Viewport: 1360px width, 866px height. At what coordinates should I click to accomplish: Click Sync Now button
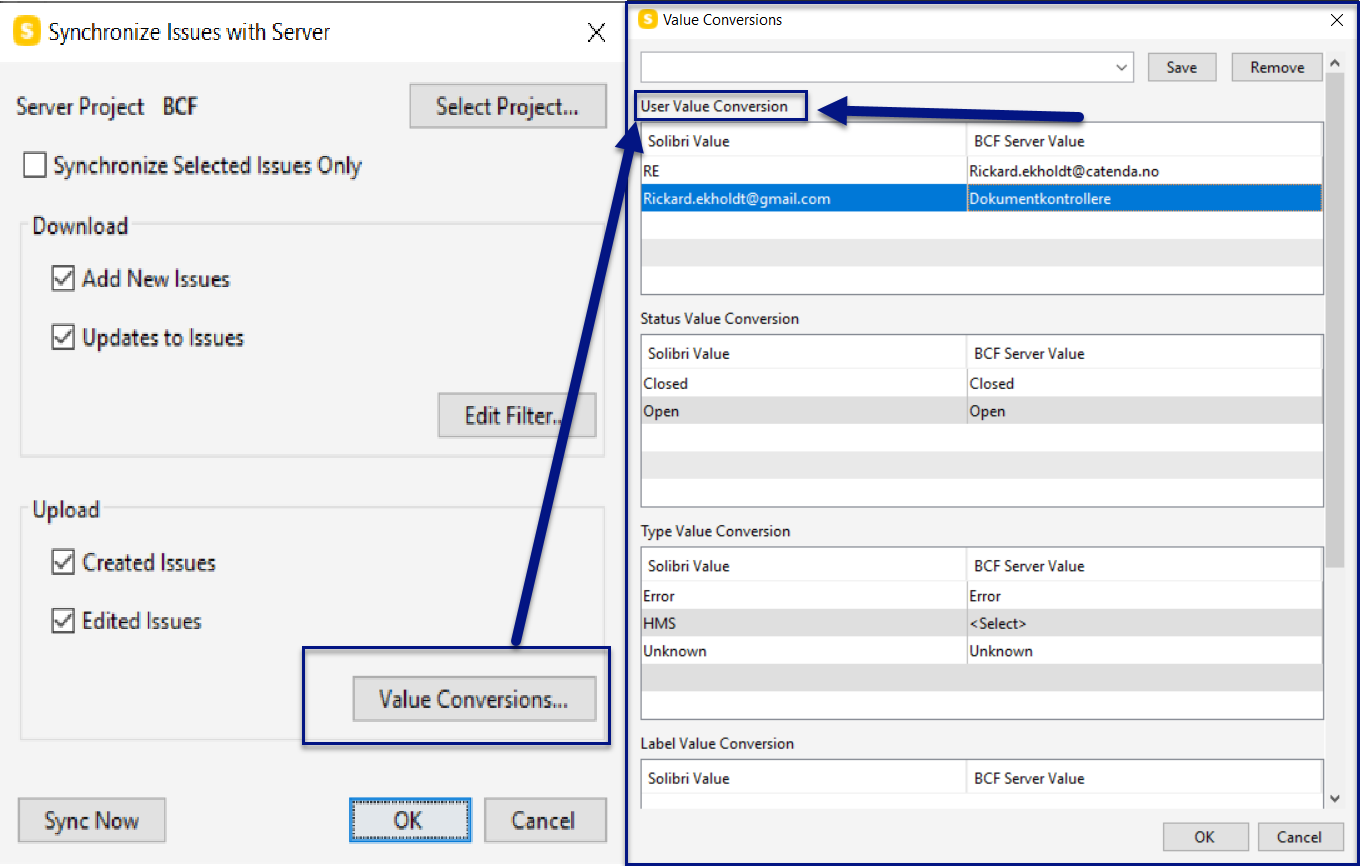point(92,821)
